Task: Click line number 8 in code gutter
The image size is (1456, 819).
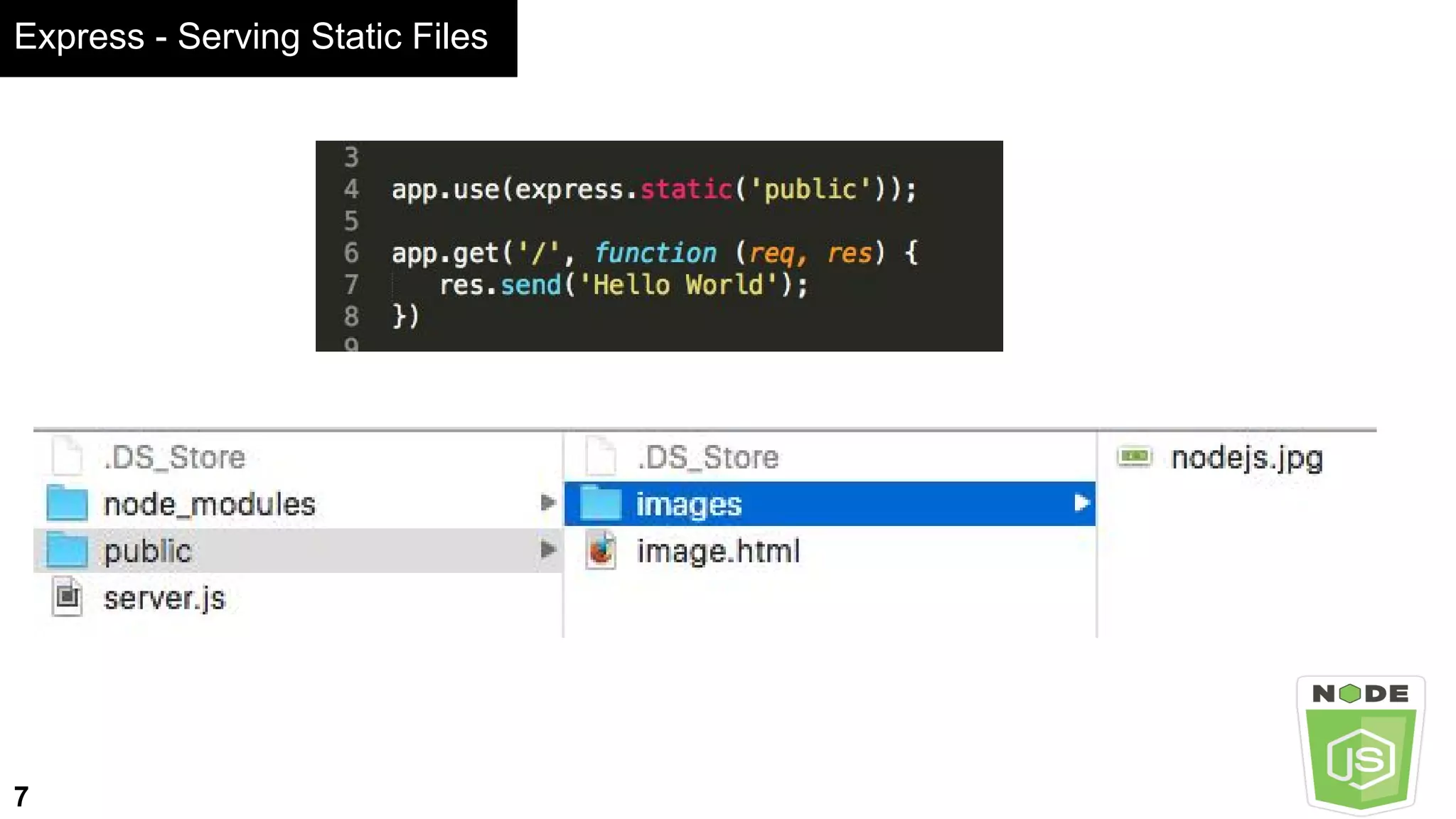Action: coord(351,316)
